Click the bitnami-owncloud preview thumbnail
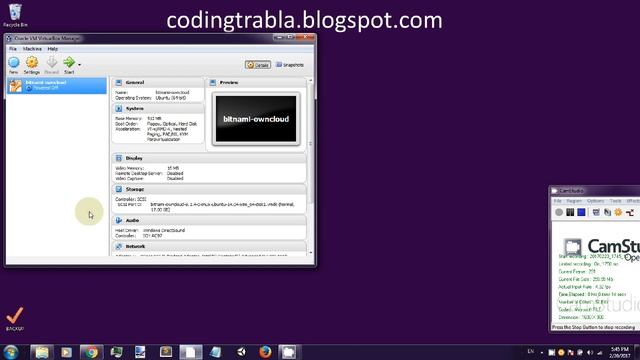Screen dimensions: 640x360 coord(256,119)
